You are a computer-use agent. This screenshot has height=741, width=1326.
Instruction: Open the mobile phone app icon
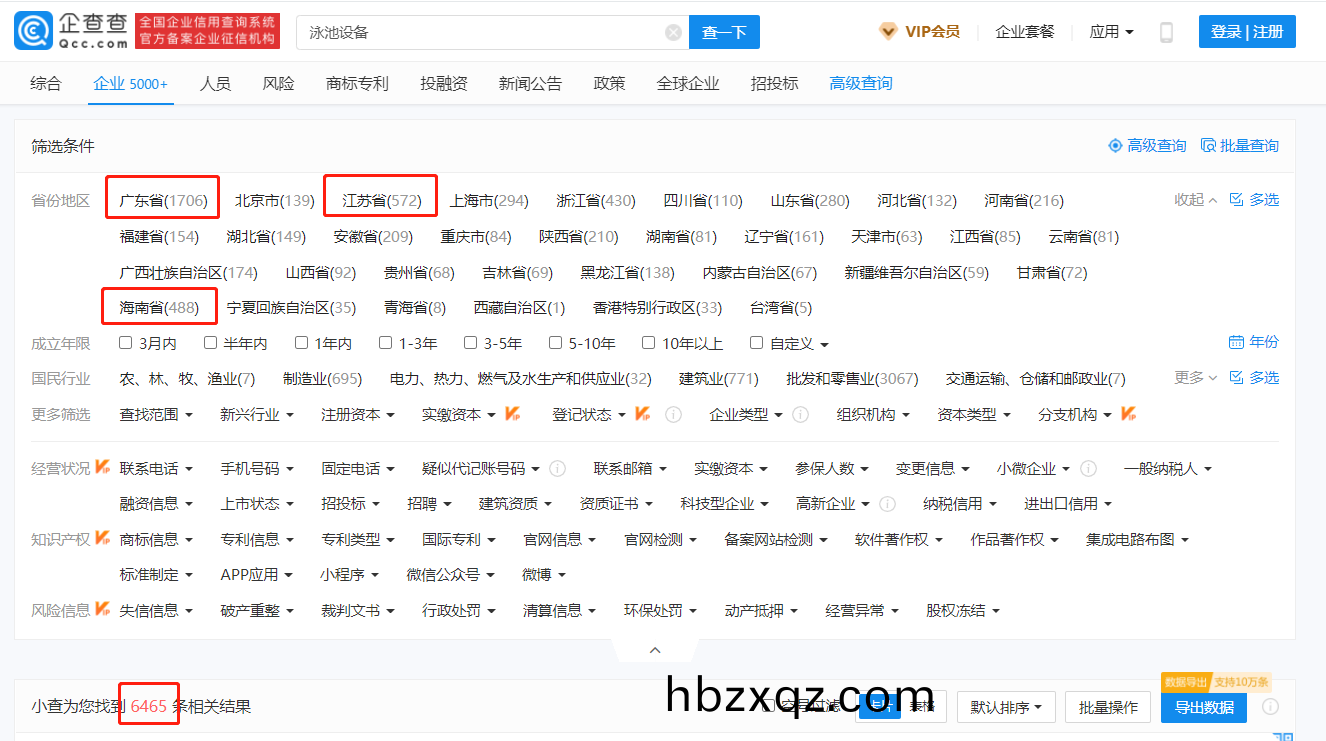1166,32
